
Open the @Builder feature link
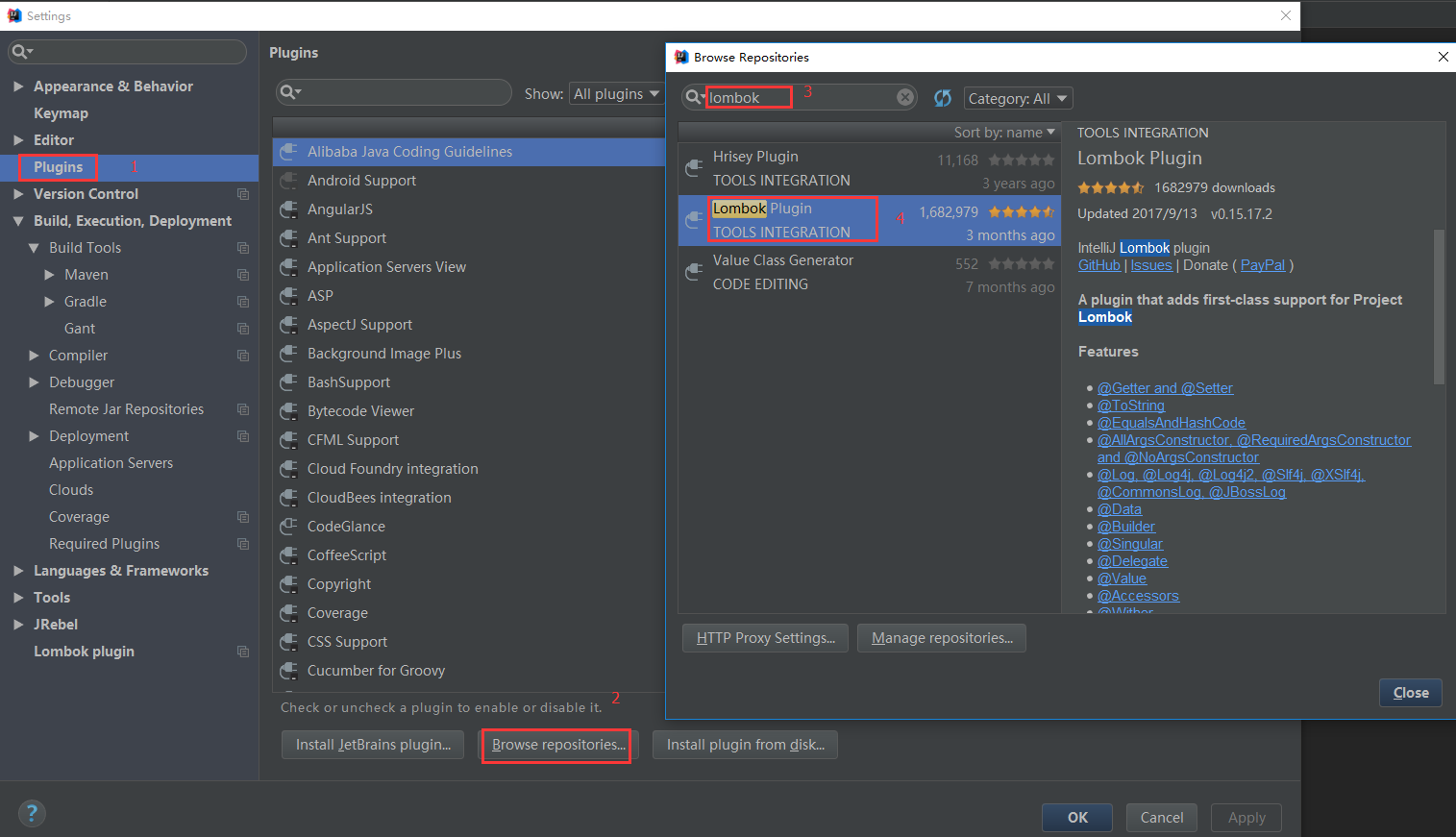coord(1126,527)
